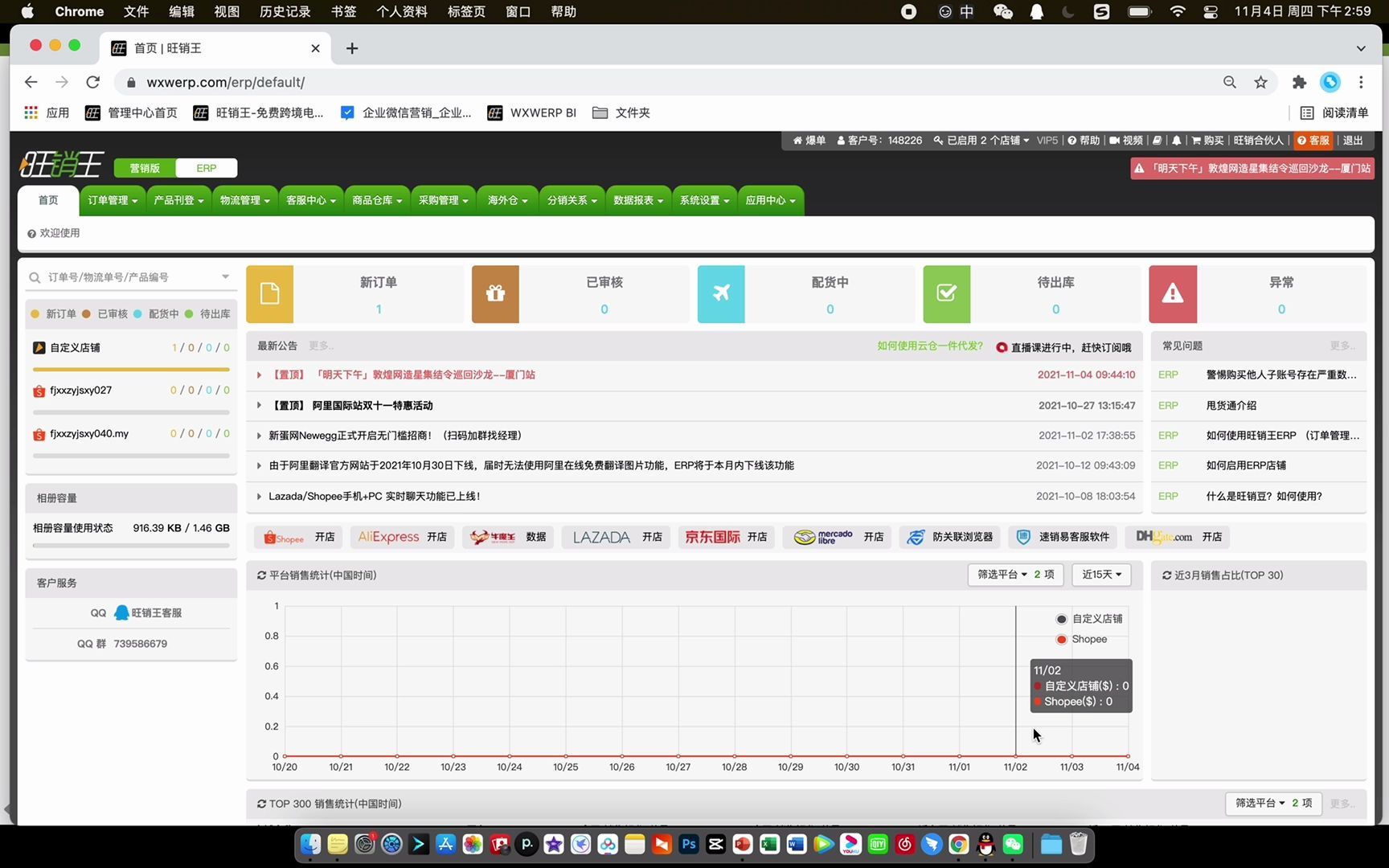Open Chrome 历史记录 menu in menu bar
The width and height of the screenshot is (1389, 868).
point(285,12)
